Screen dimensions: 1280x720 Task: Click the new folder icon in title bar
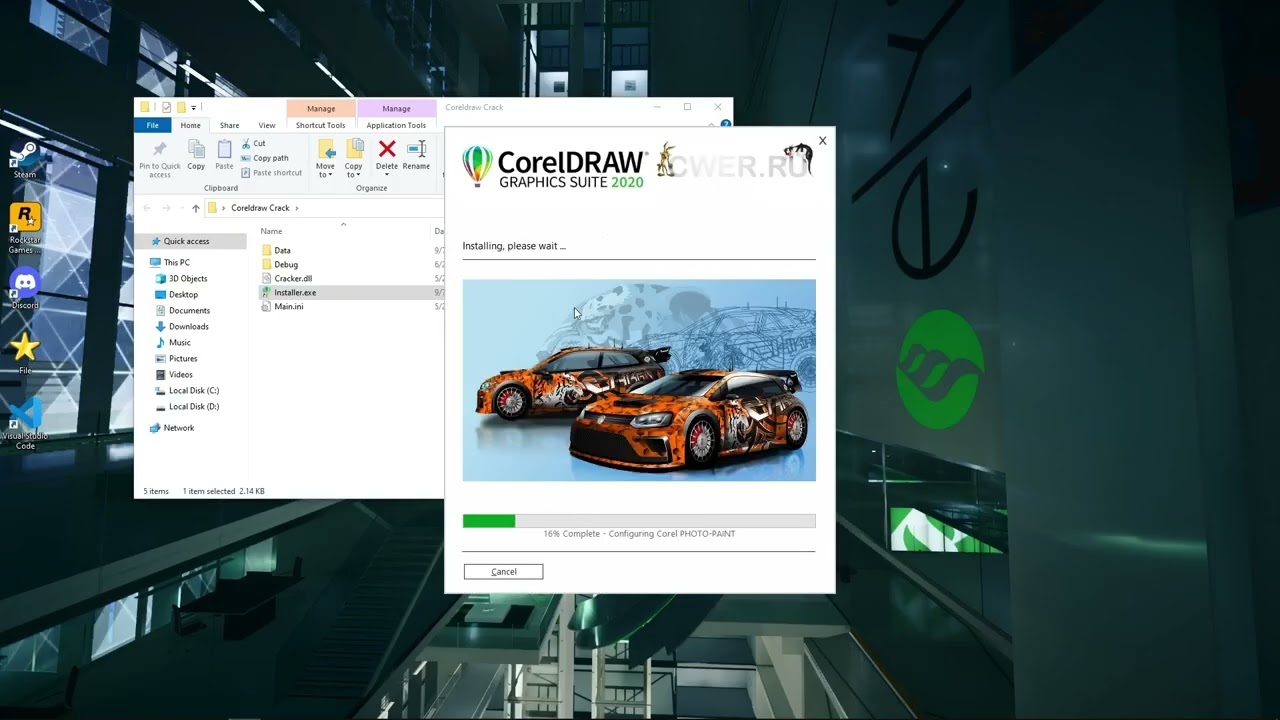click(181, 107)
